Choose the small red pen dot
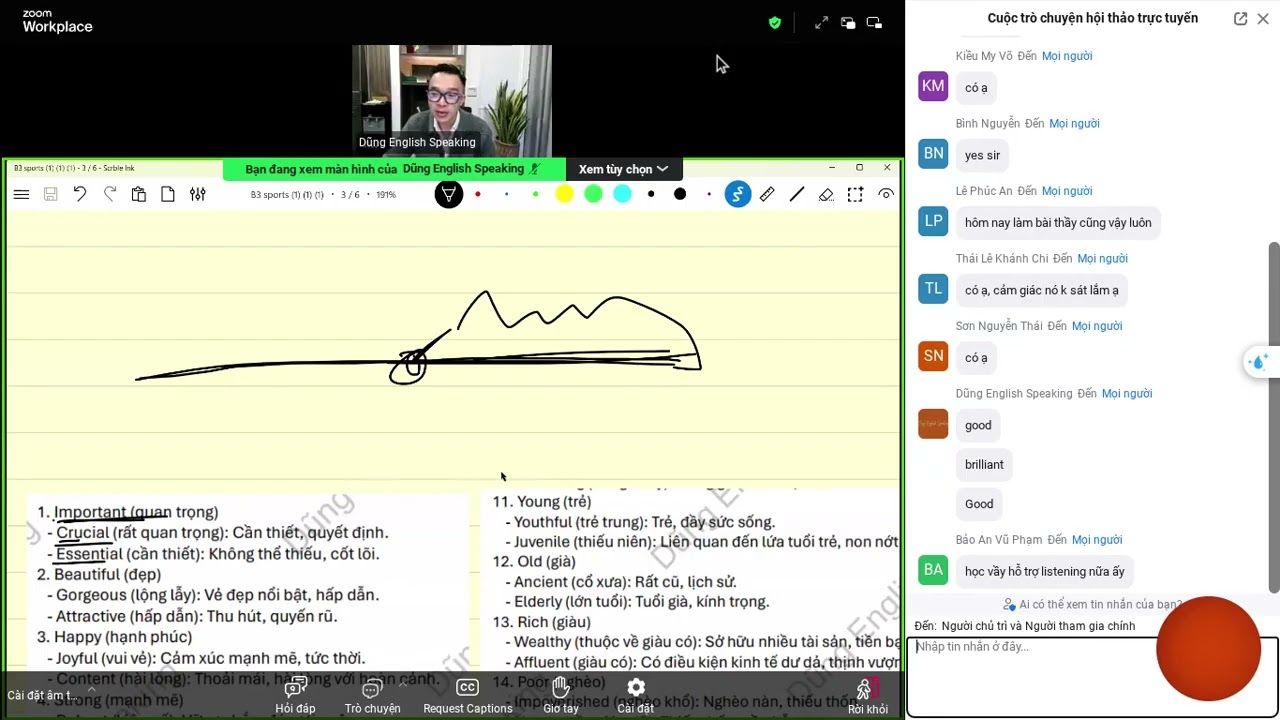This screenshot has height=720, width=1280. point(478,194)
